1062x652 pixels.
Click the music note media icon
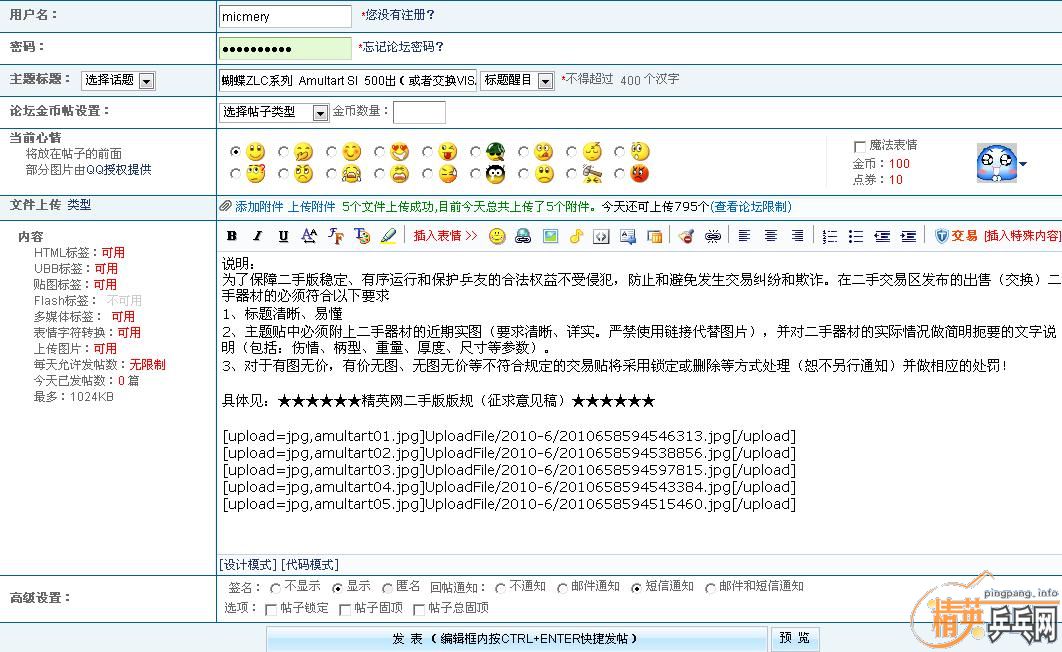[x=576, y=236]
